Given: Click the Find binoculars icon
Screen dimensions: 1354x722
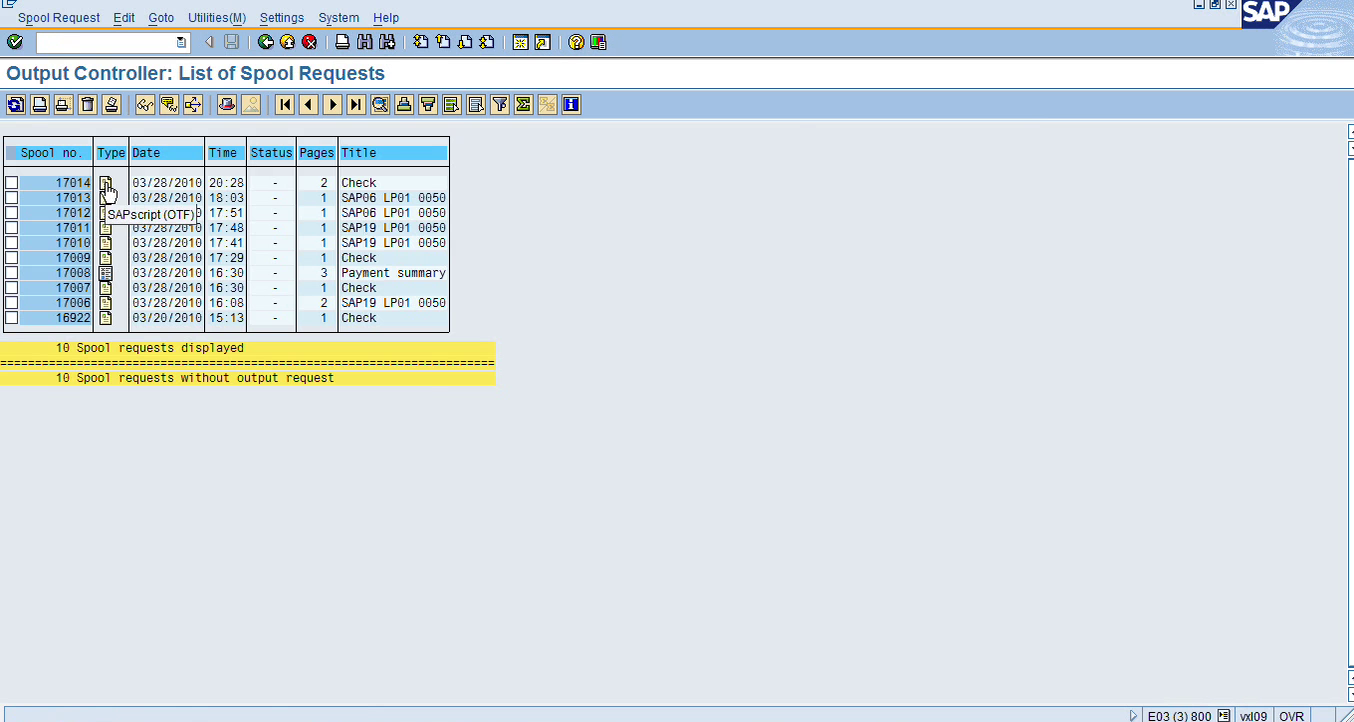Looking at the screenshot, I should 365,42.
